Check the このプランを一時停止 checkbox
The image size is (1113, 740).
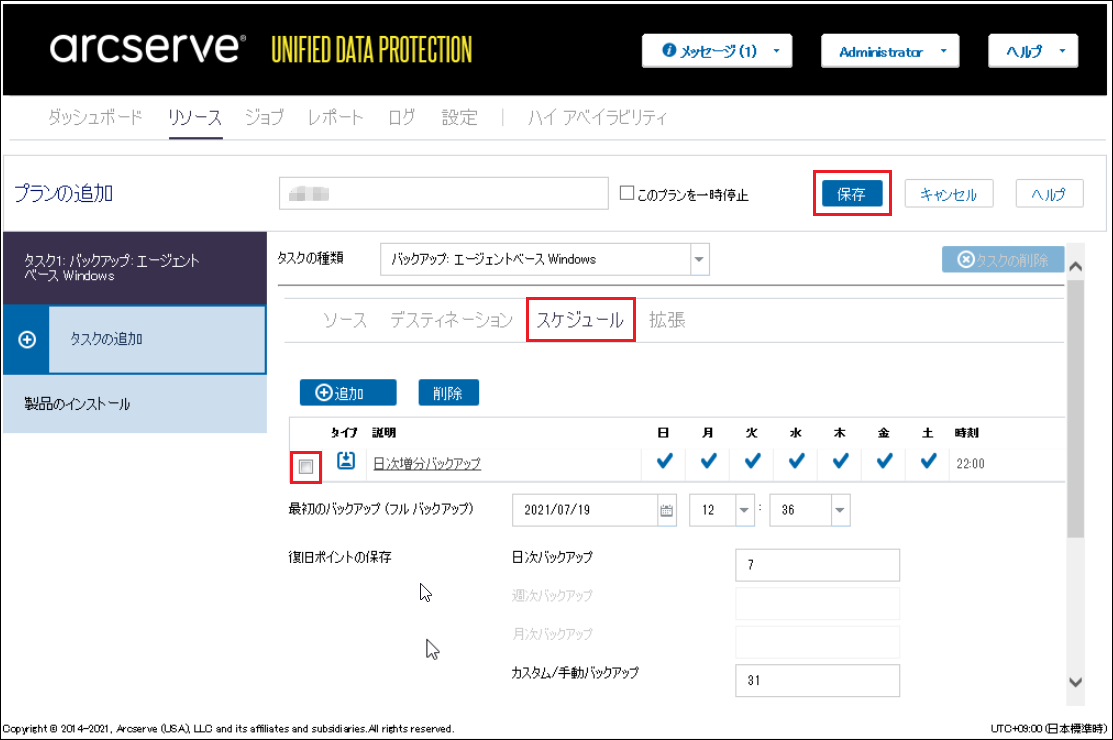(627, 193)
